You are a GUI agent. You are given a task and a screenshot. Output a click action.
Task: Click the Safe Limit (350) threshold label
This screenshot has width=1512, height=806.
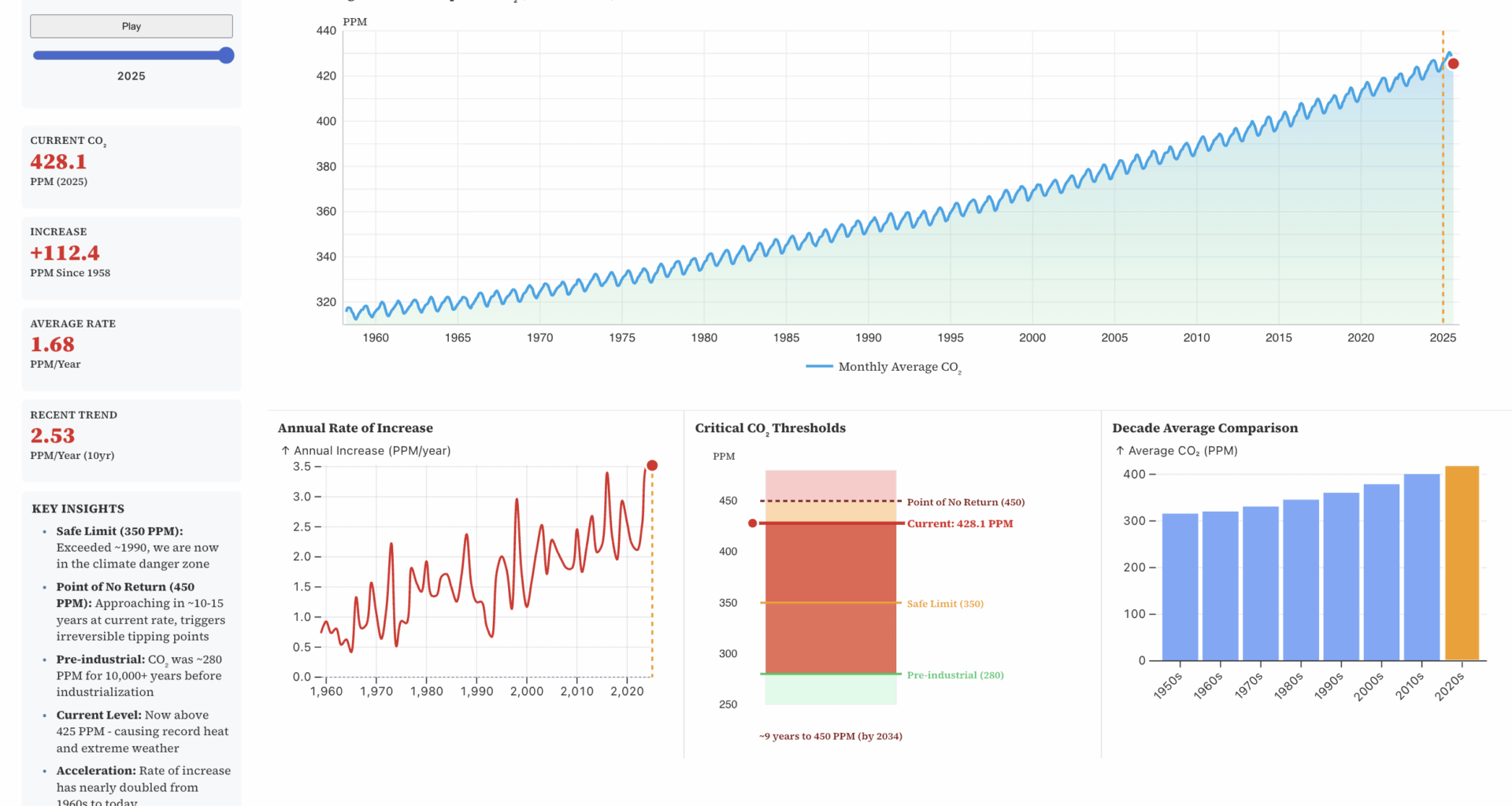coord(945,604)
